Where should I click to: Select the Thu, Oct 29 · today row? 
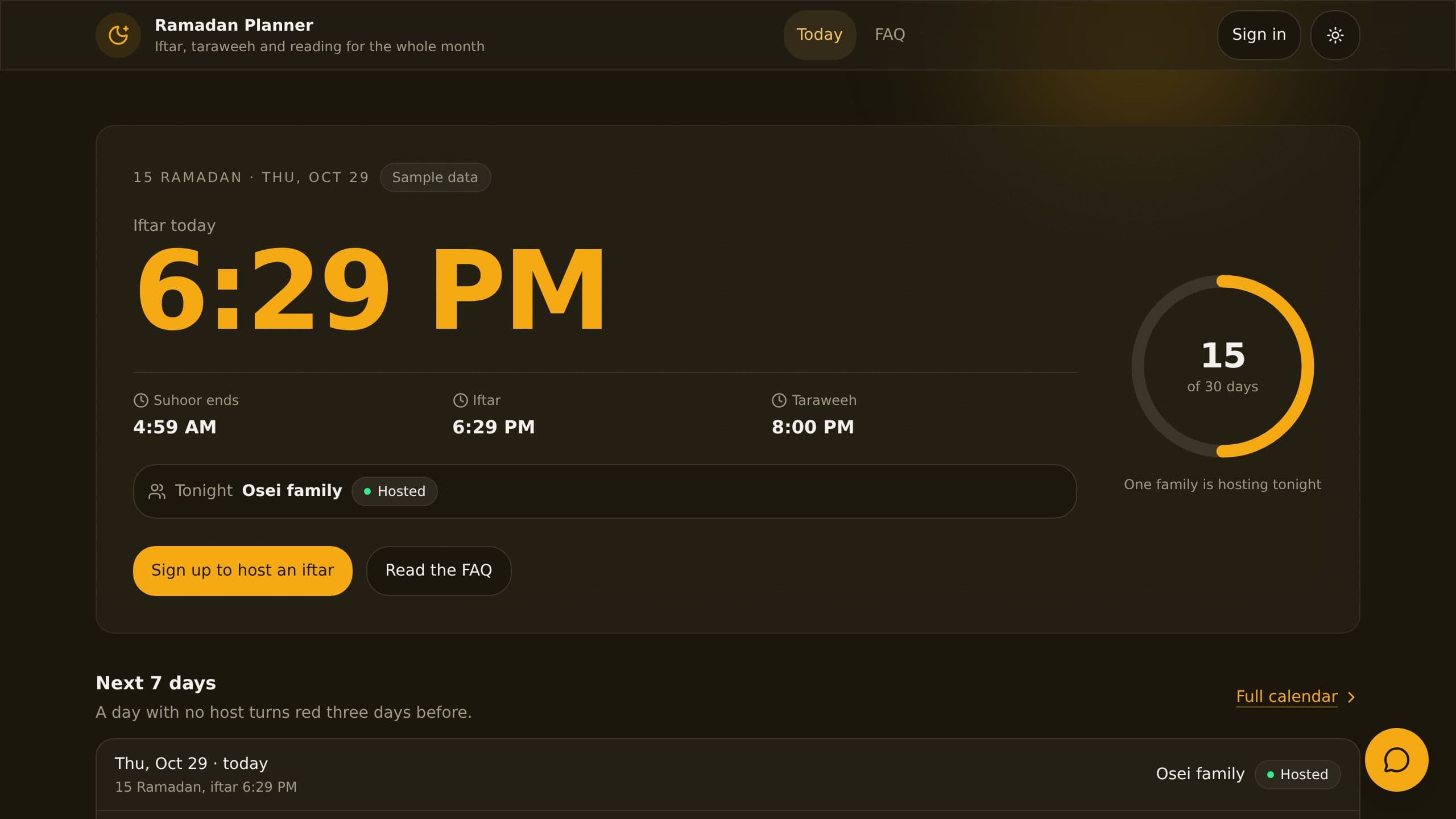[727, 775]
